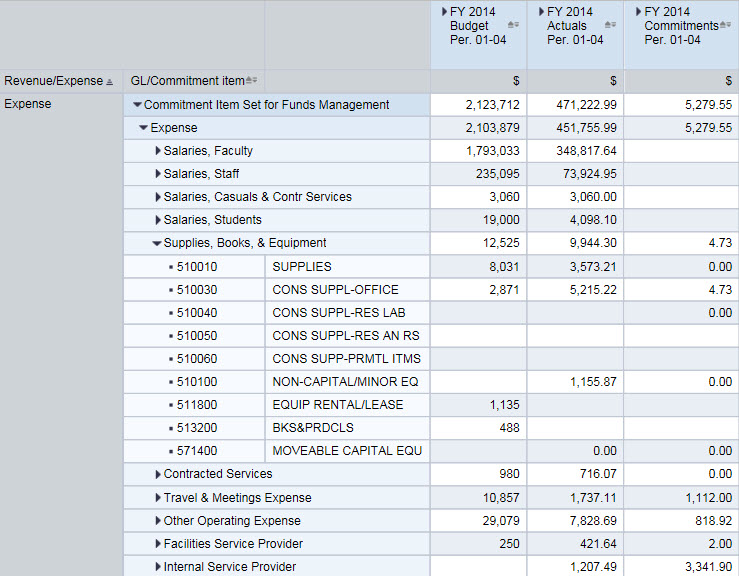The image size is (739, 576).
Task: Expand Salaries, Casuals & Contr Services
Action: tap(158, 197)
